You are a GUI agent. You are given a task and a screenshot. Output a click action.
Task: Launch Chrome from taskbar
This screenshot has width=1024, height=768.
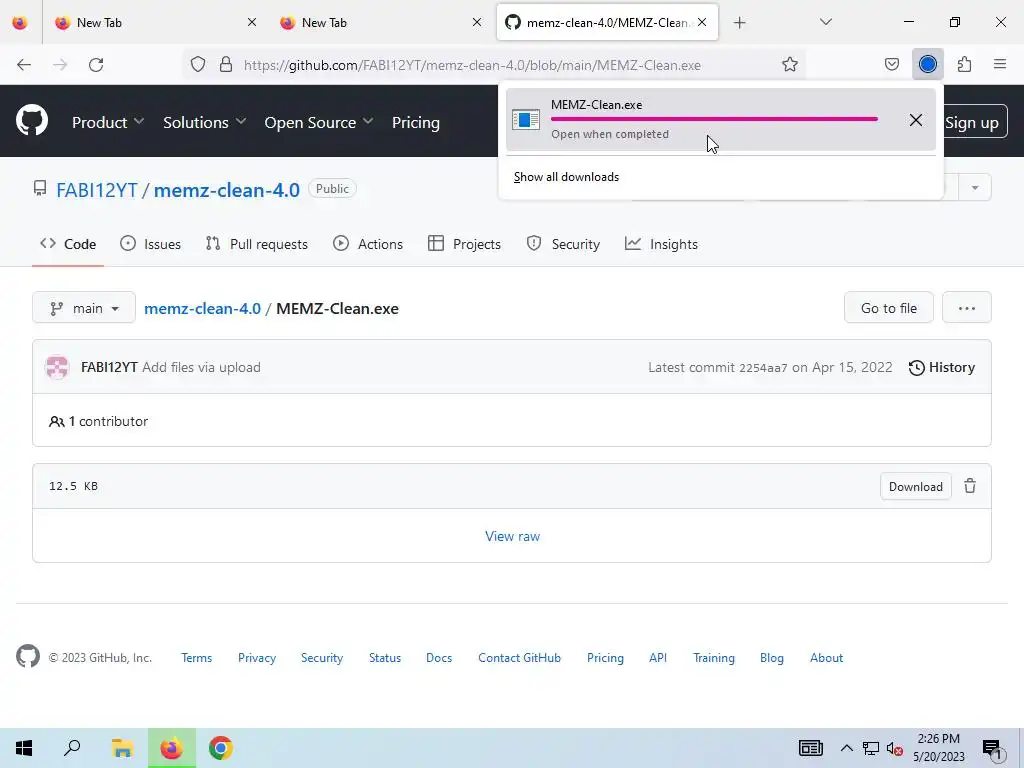[221, 748]
